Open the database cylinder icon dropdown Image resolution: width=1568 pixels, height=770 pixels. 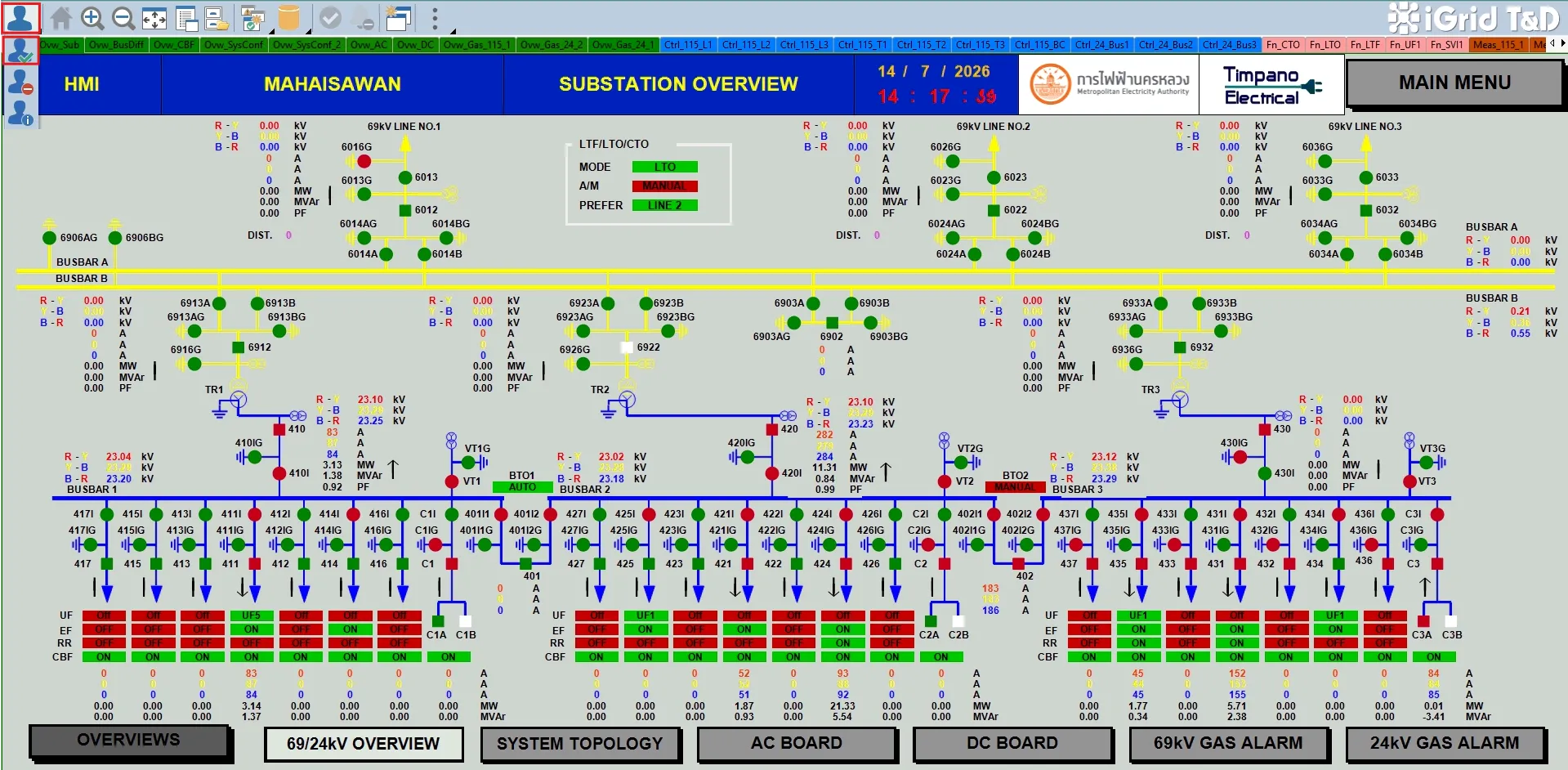click(288, 17)
